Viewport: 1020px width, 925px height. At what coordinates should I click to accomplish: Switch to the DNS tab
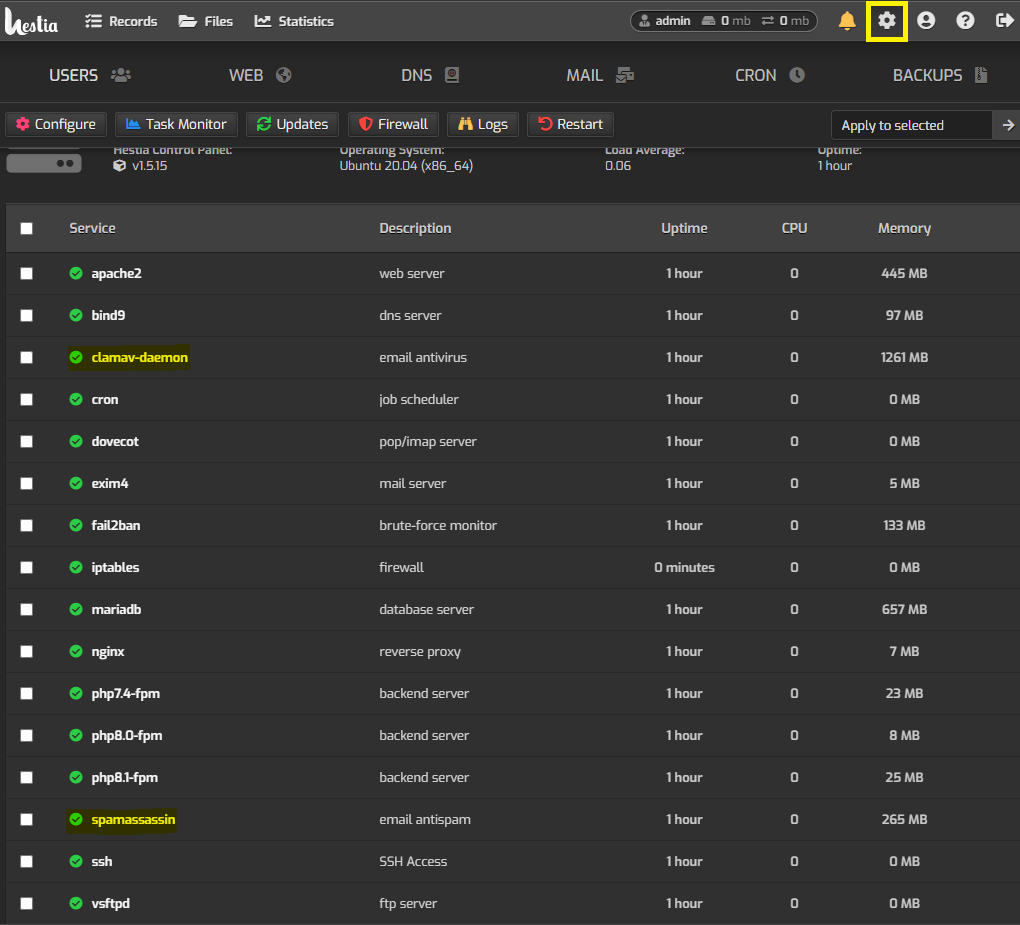(430, 75)
